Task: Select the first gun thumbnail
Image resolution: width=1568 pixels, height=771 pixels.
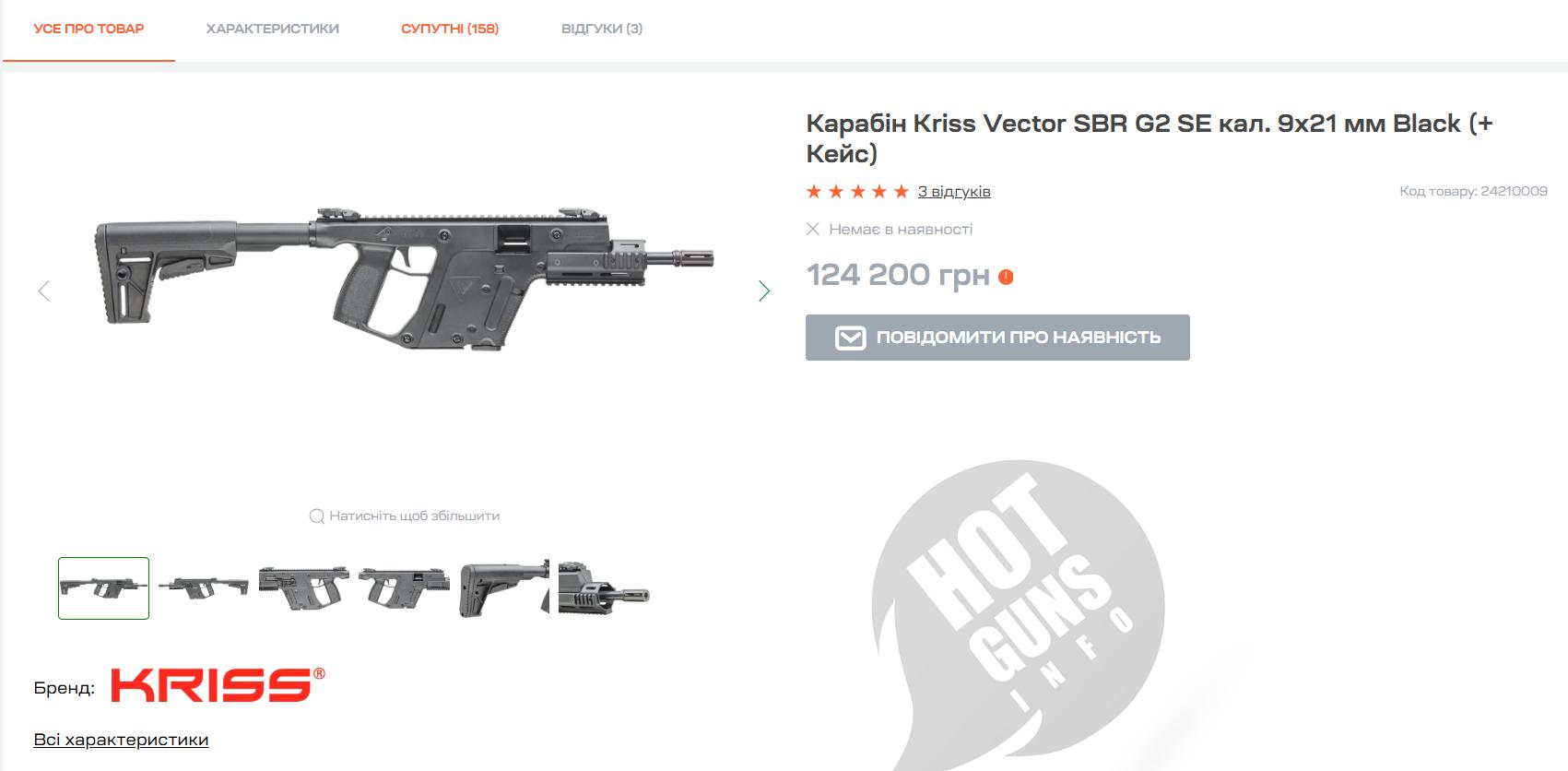Action: (103, 588)
